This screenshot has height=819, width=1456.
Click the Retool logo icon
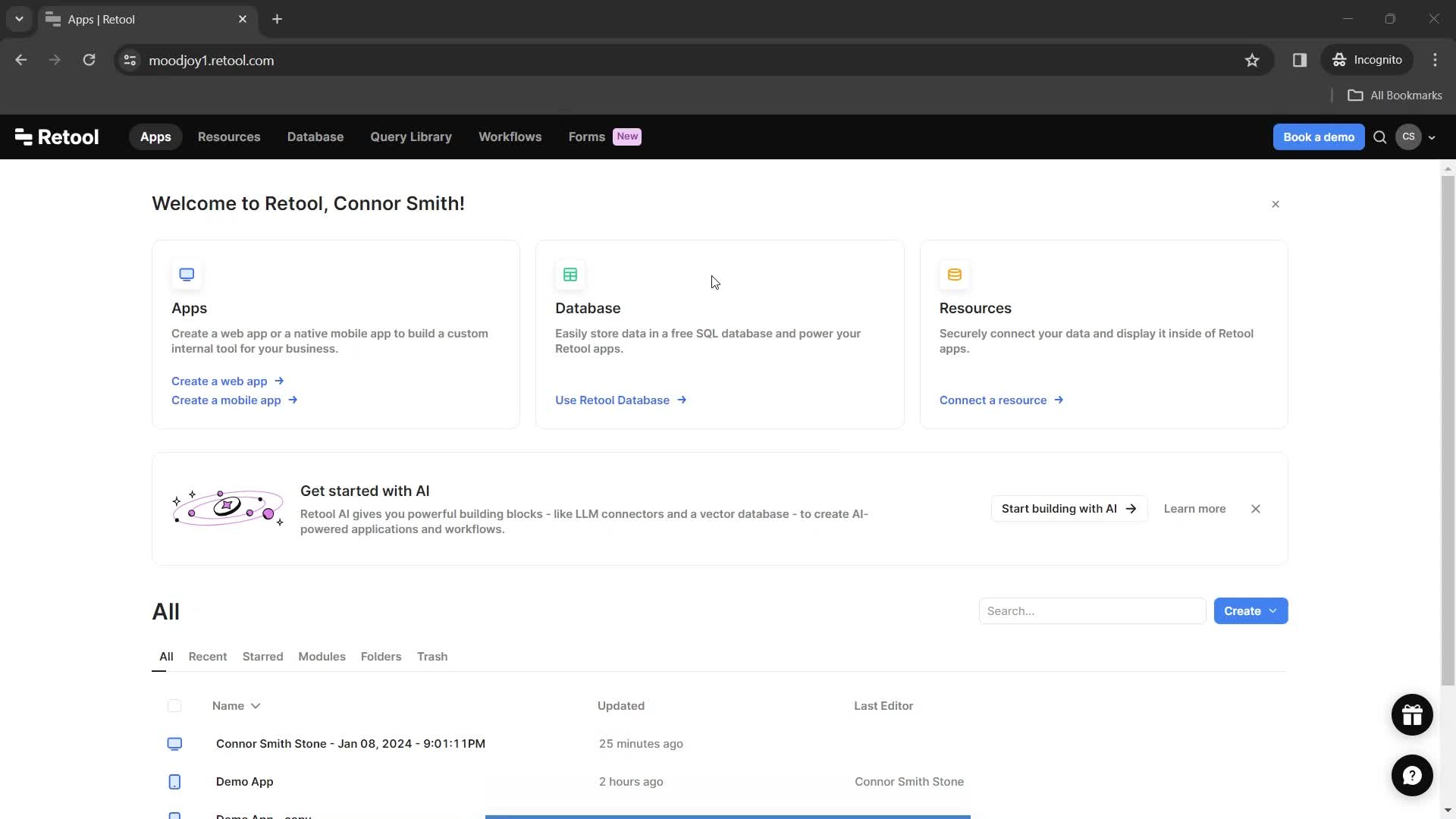22,137
